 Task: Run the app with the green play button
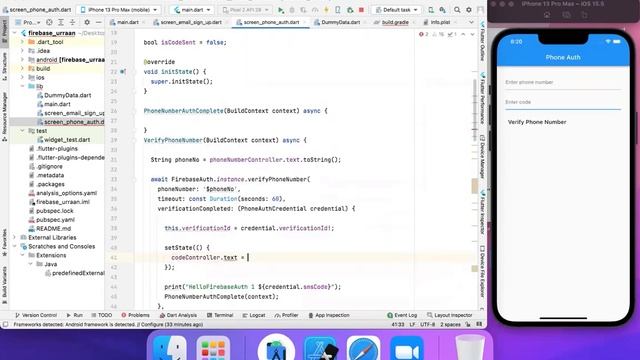pos(281,10)
